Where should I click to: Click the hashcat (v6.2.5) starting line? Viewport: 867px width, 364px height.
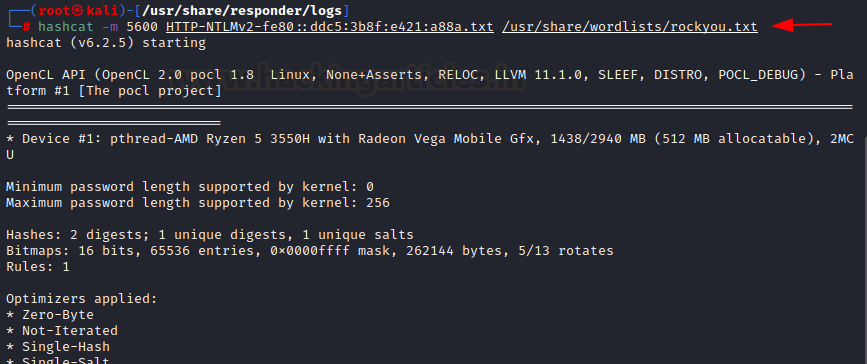[x=106, y=43]
